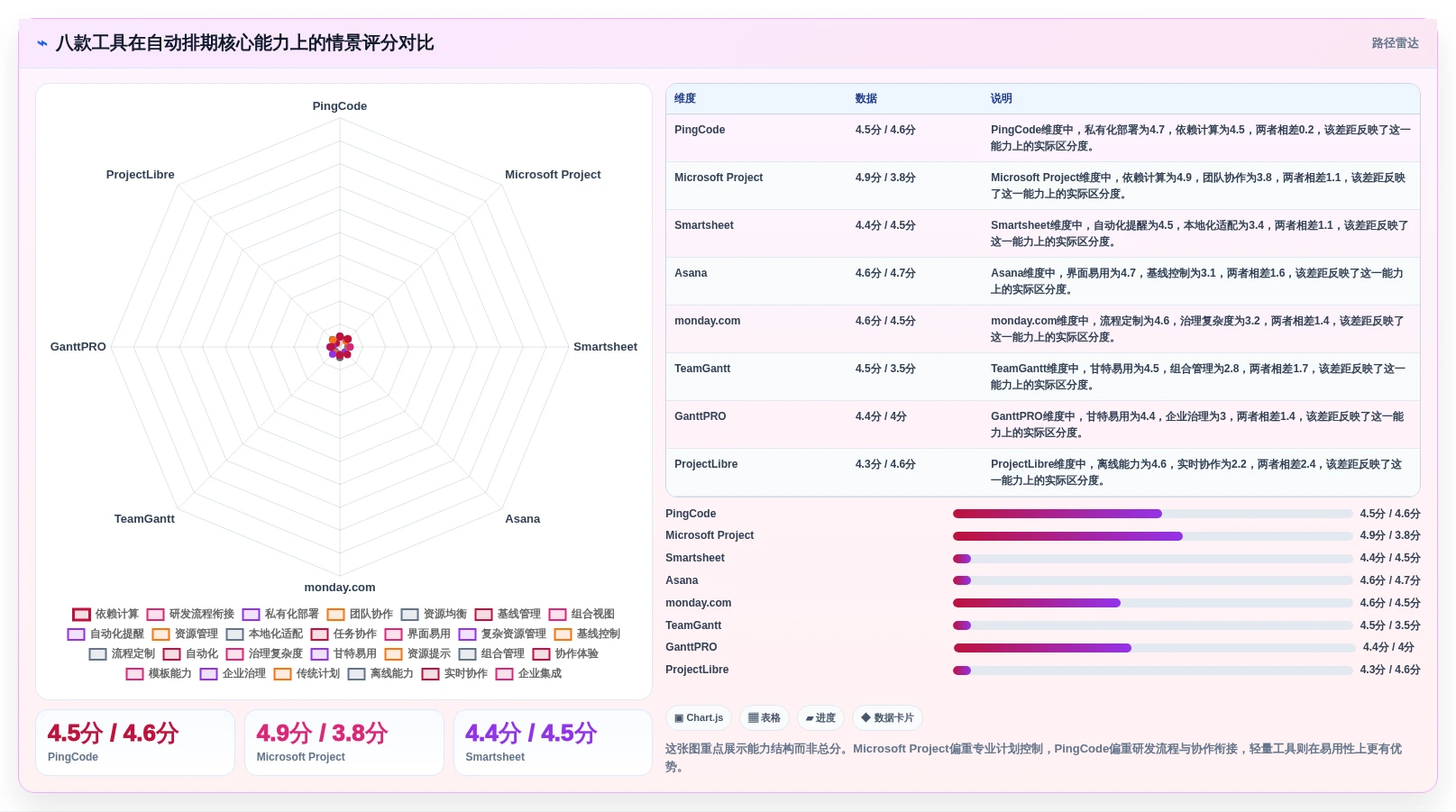The height and width of the screenshot is (812, 1456).
Task: Click the radar chart center data cluster
Action: tap(340, 346)
